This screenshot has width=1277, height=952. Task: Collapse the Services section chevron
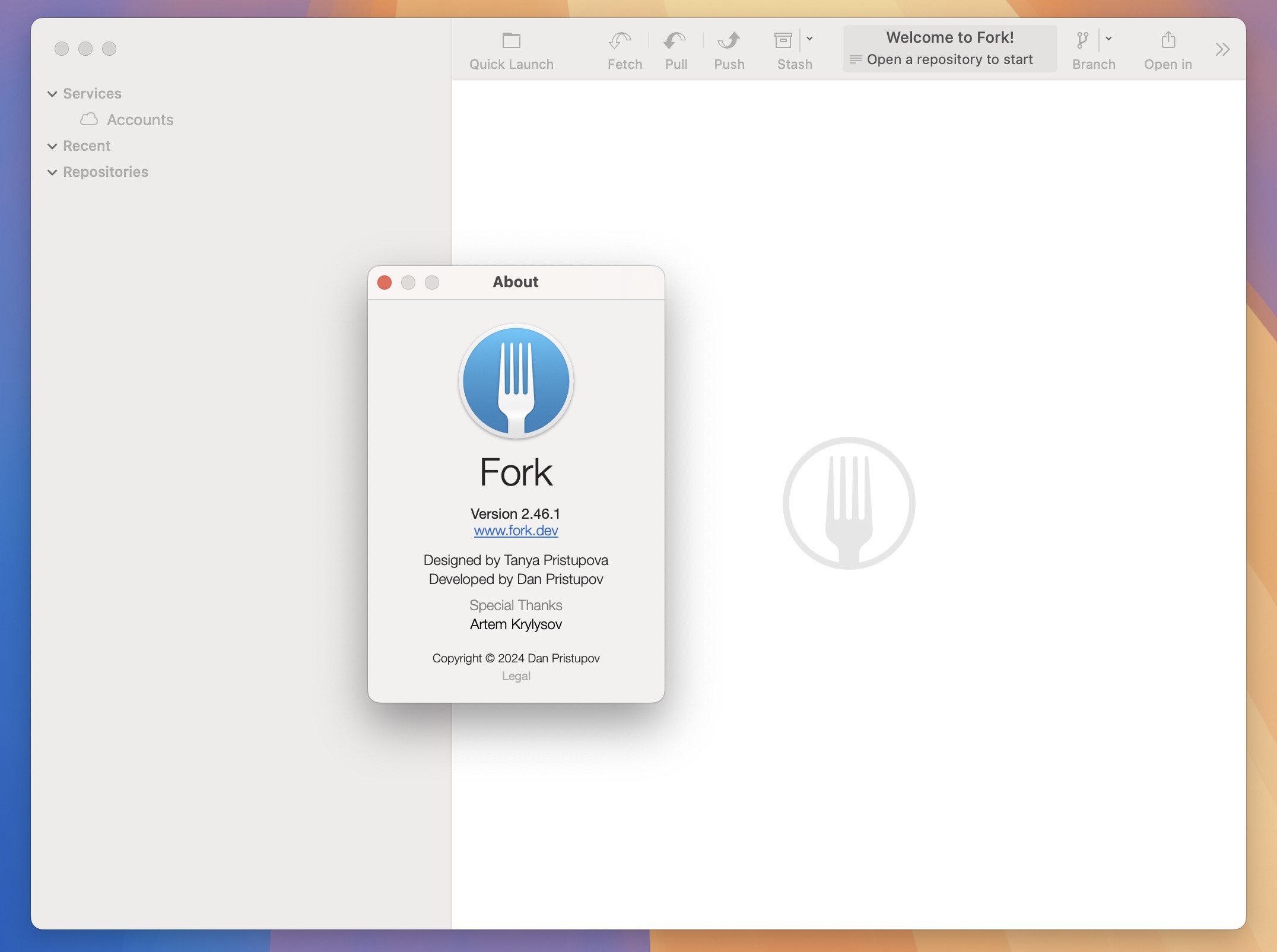[52, 94]
